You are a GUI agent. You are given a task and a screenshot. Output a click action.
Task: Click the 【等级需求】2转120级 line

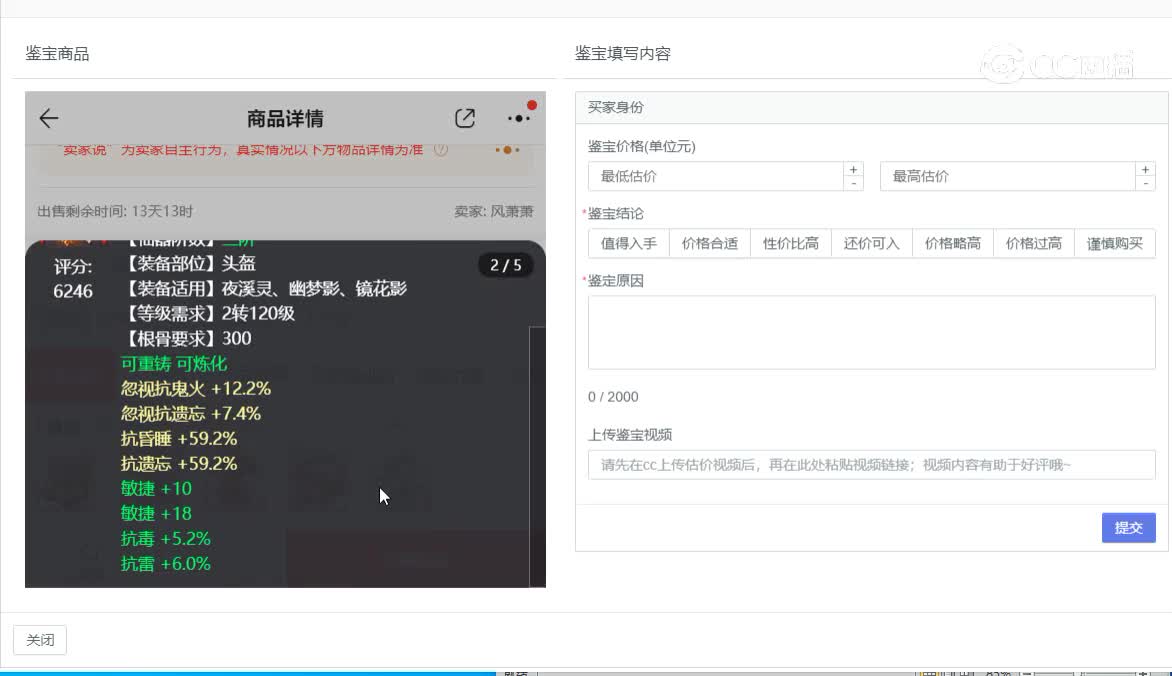point(209,313)
